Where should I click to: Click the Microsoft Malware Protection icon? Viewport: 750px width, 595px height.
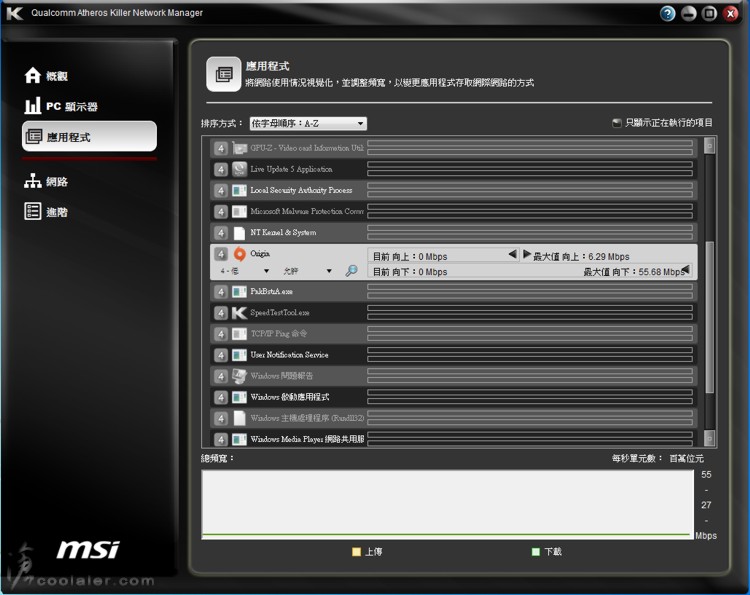[239, 211]
